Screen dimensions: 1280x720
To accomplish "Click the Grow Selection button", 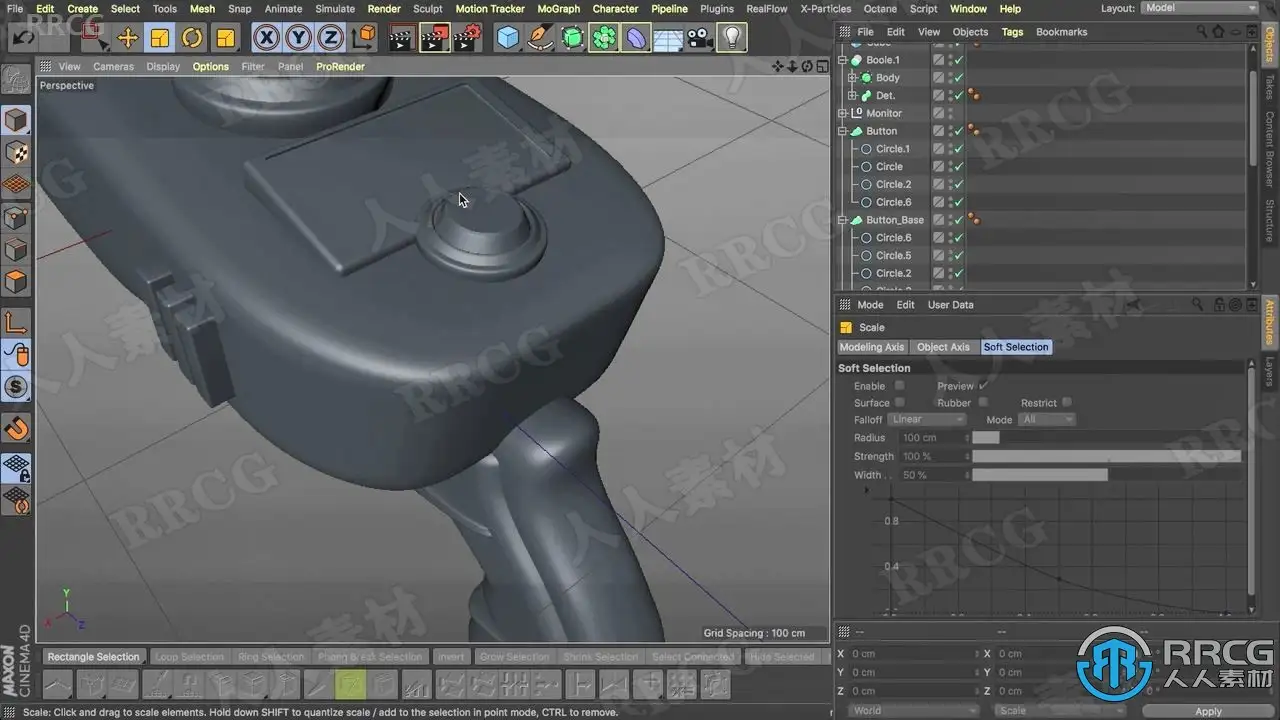I will coord(515,657).
